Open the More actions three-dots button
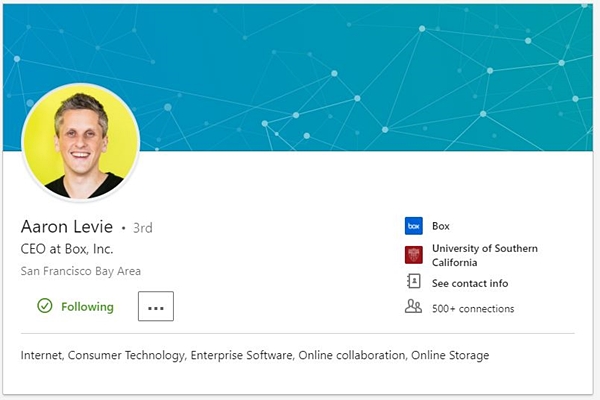Image resolution: width=600 pixels, height=400 pixels. [x=156, y=306]
